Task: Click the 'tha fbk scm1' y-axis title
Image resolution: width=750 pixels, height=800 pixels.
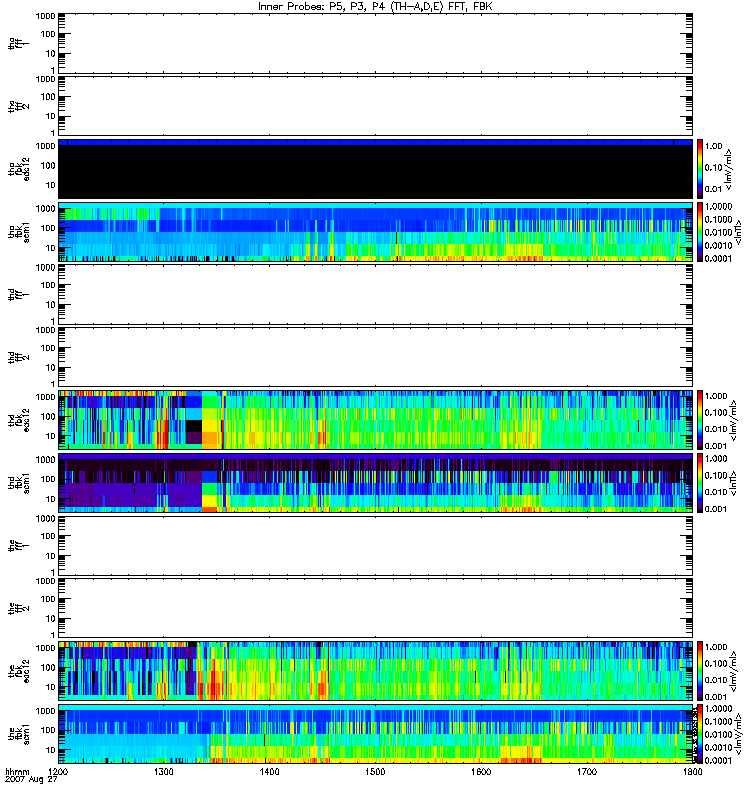Action: (19, 232)
